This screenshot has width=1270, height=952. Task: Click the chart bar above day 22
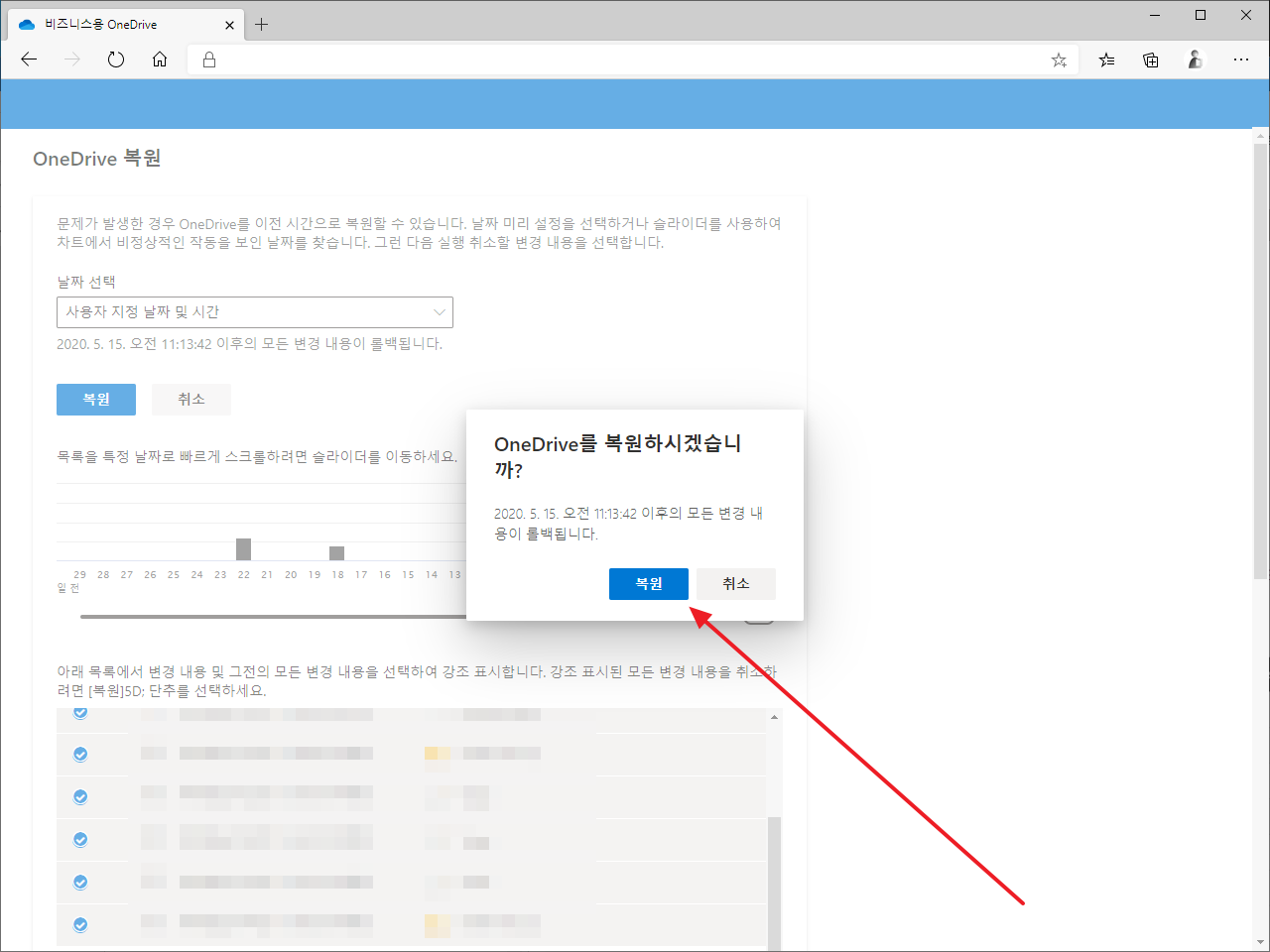coord(244,549)
